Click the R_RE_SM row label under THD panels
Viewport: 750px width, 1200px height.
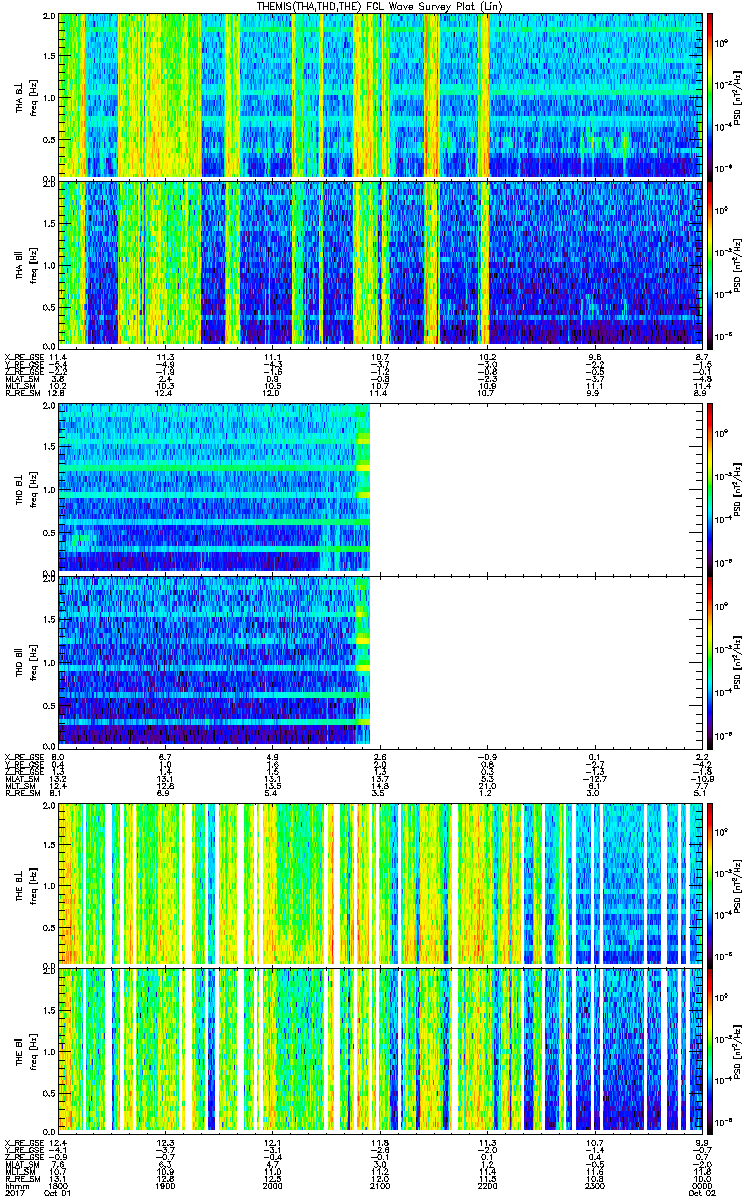click(24, 791)
